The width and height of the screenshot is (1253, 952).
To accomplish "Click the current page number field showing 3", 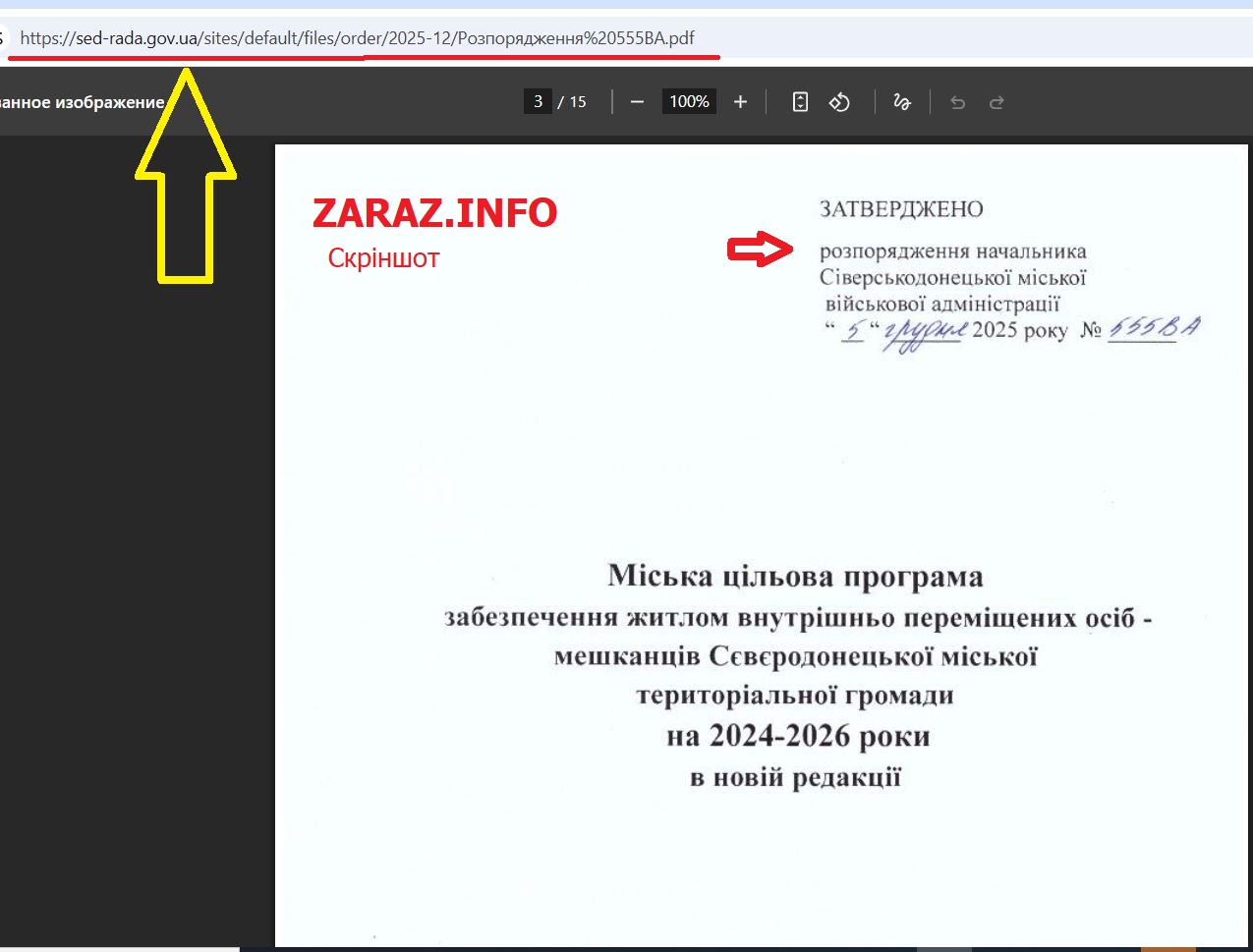I will click(538, 102).
